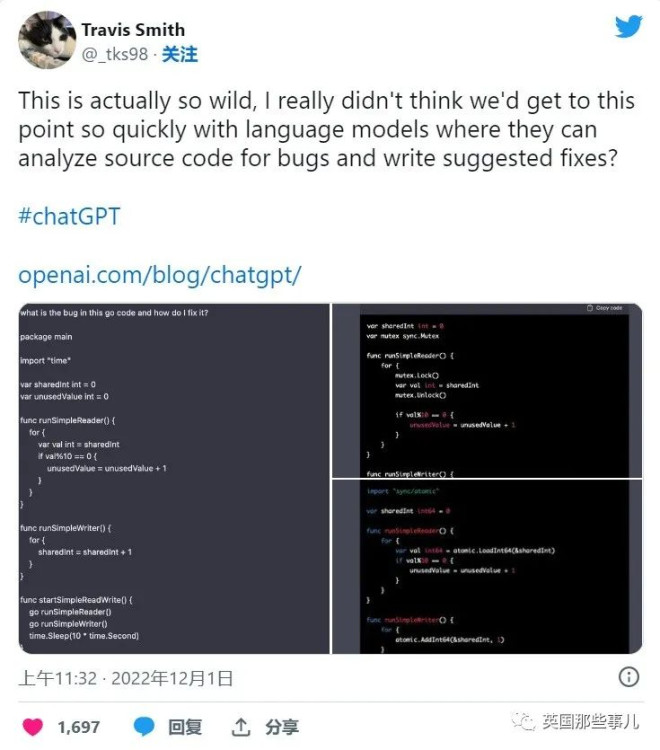Open the #chatGPT hashtag
The image size is (660, 750).
[x=69, y=216]
